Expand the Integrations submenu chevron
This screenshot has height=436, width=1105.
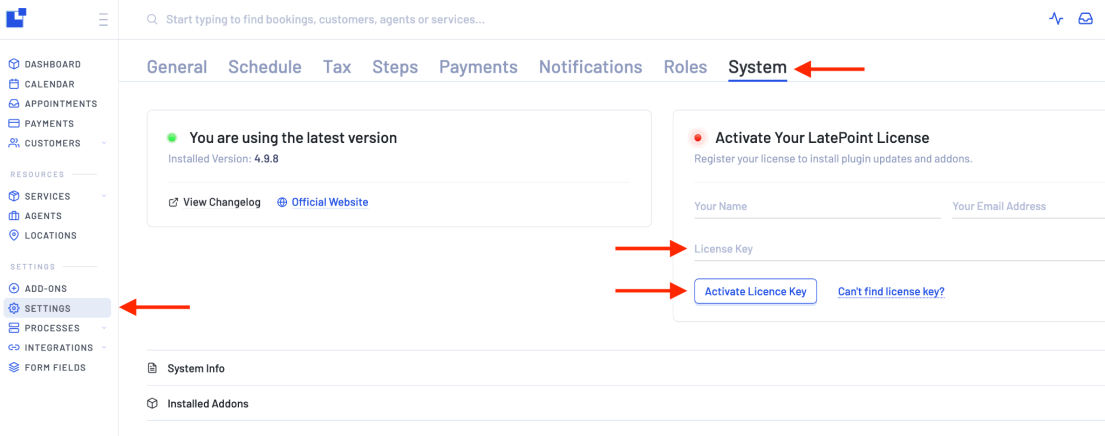click(x=104, y=348)
